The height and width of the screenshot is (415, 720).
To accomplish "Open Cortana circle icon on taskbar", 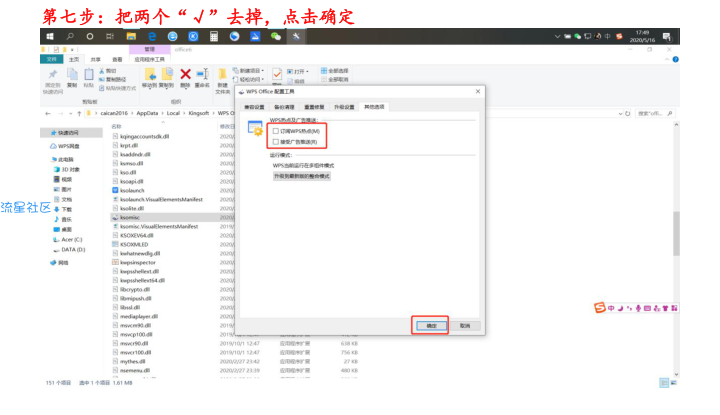I will 90,36.
